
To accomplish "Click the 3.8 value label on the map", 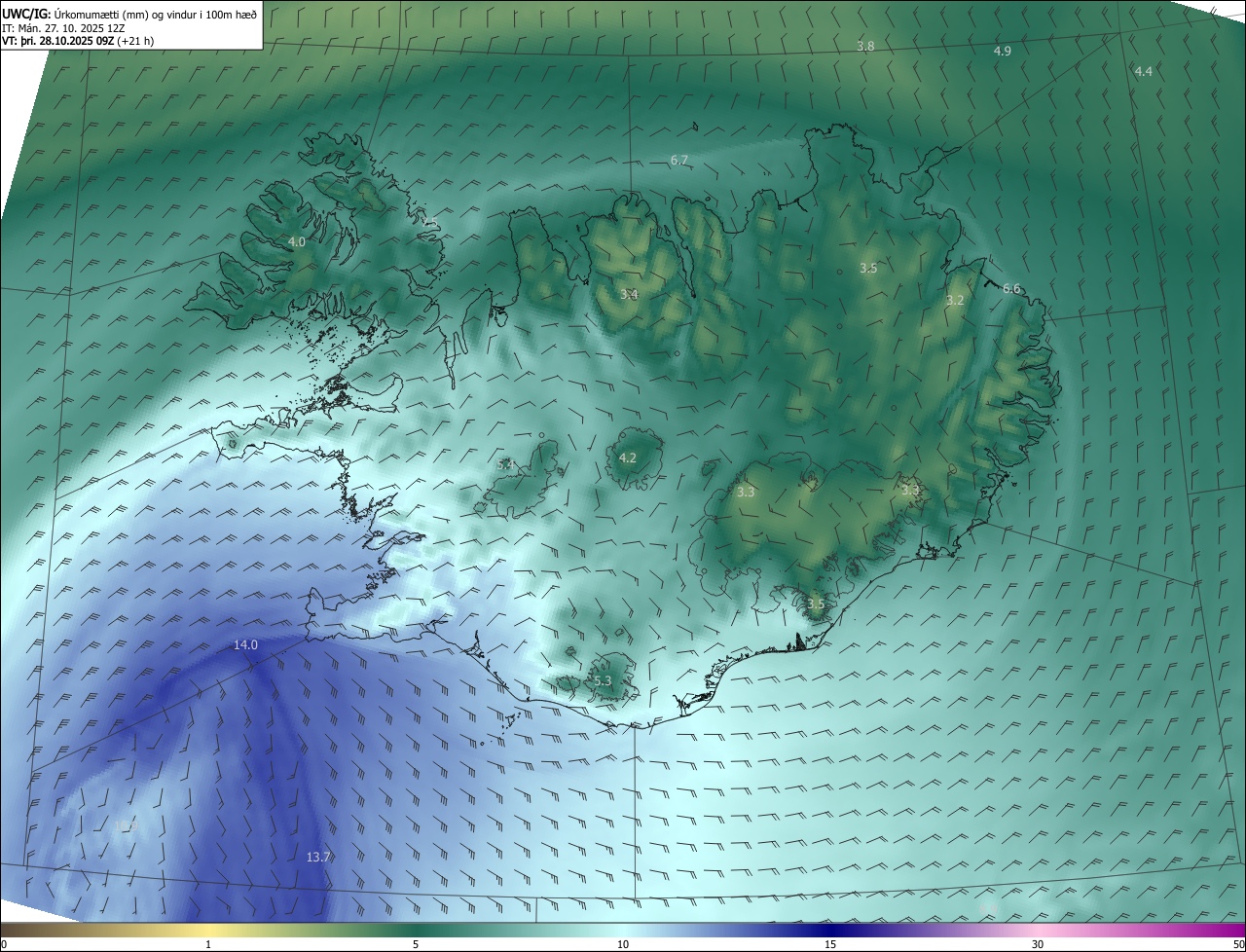I will coord(865,47).
